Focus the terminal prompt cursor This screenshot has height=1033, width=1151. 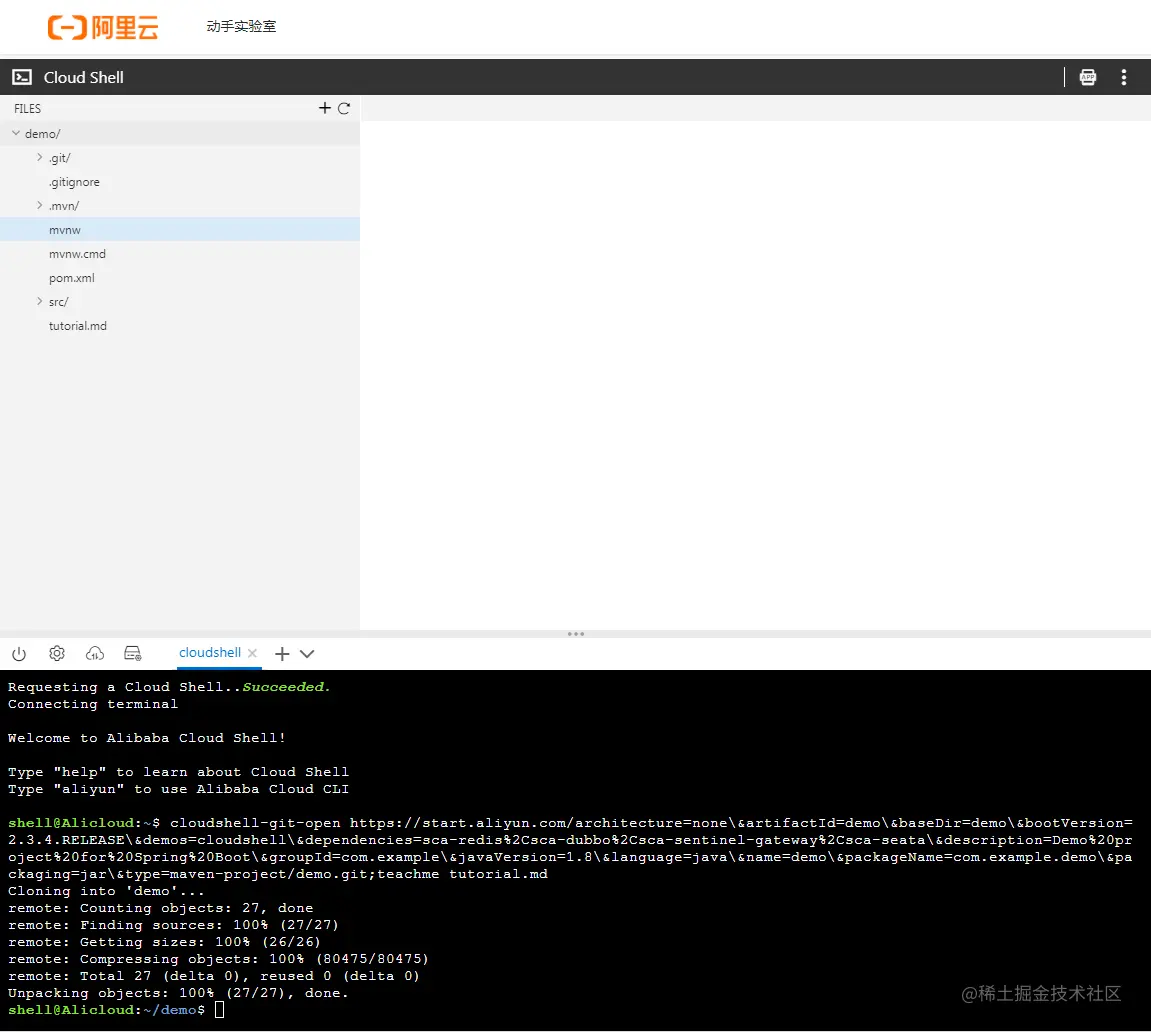coord(219,1010)
